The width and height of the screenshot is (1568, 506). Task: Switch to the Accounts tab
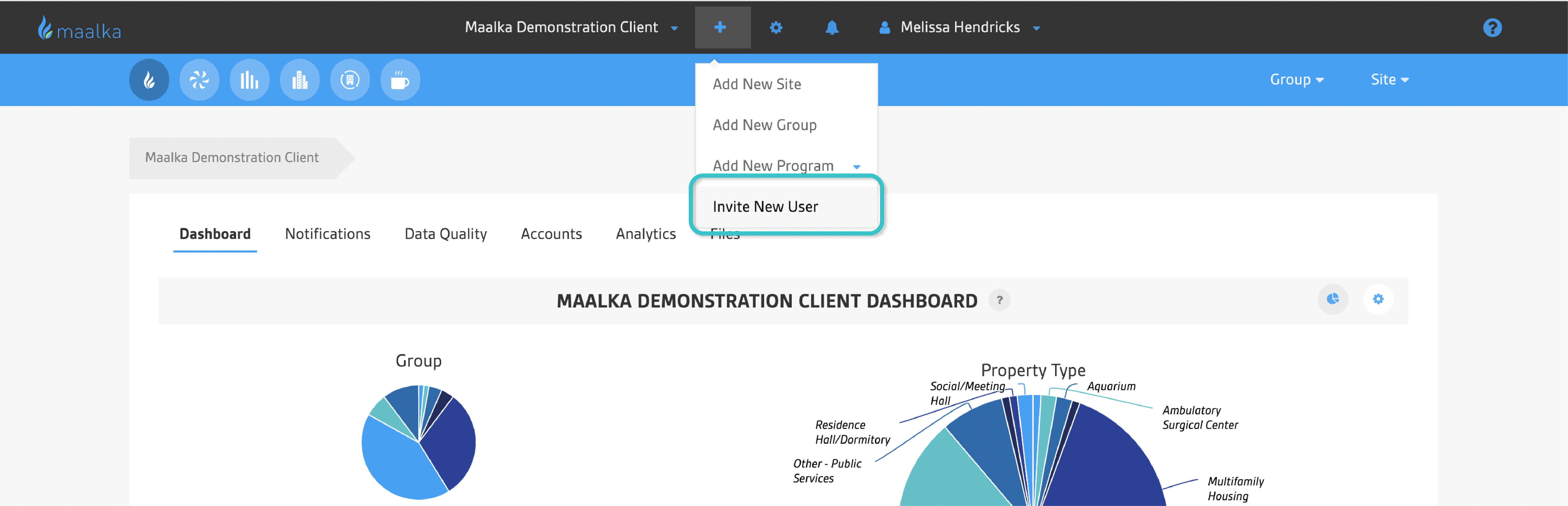pos(551,234)
